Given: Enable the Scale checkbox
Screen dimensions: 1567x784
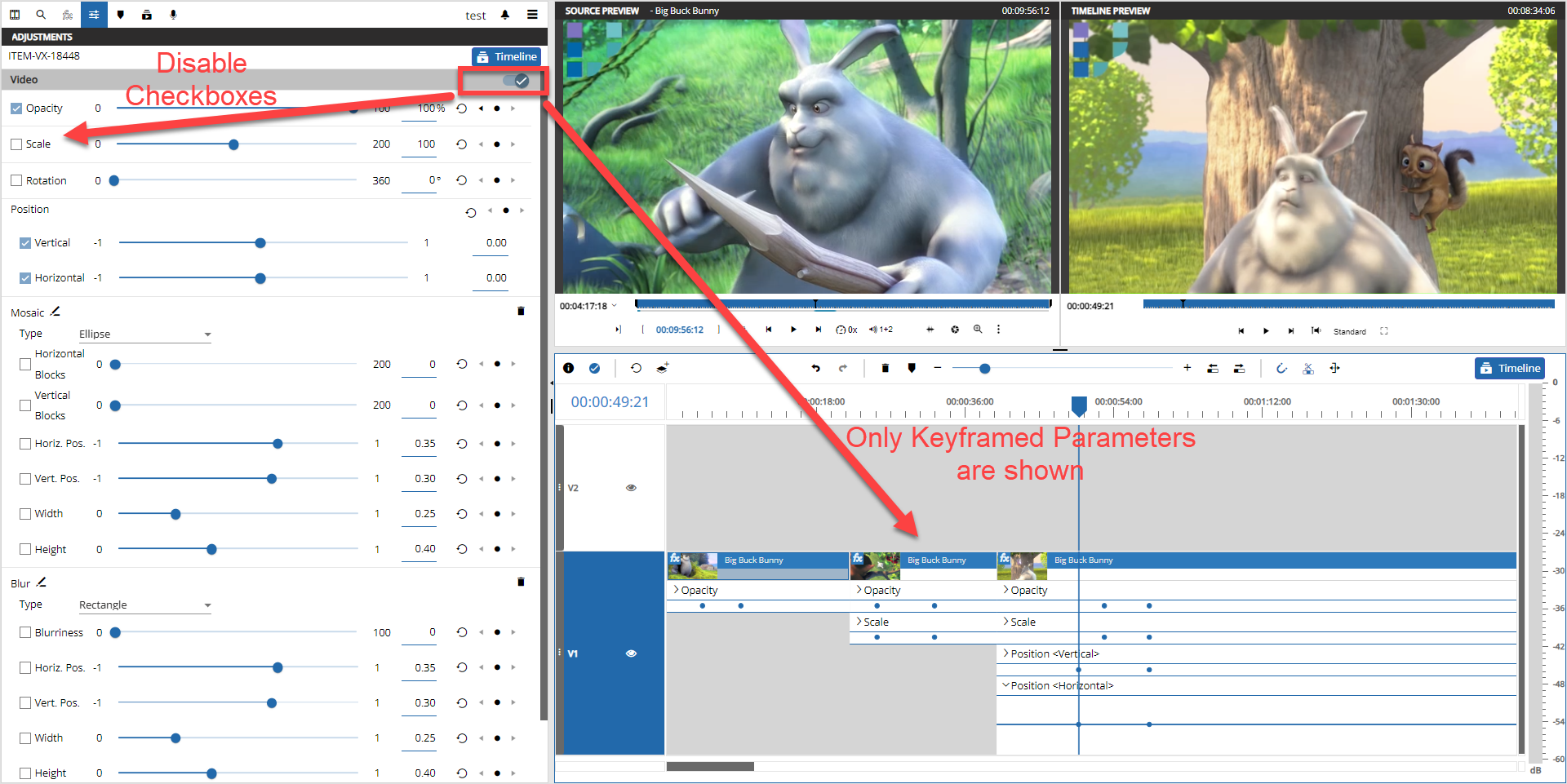Looking at the screenshot, I should coord(16,144).
